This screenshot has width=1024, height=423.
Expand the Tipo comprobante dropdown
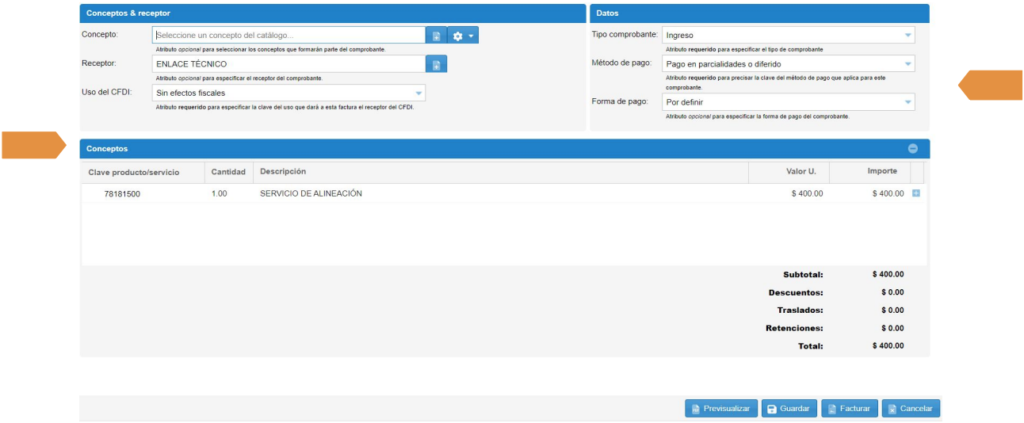[x=788, y=35]
